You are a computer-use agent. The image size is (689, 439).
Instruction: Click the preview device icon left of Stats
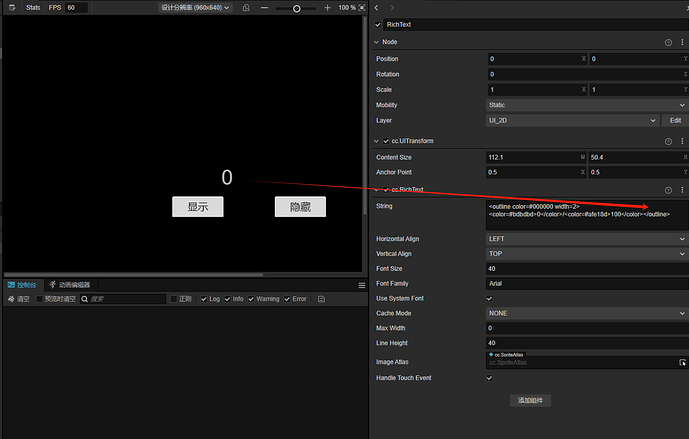click(x=12, y=7)
